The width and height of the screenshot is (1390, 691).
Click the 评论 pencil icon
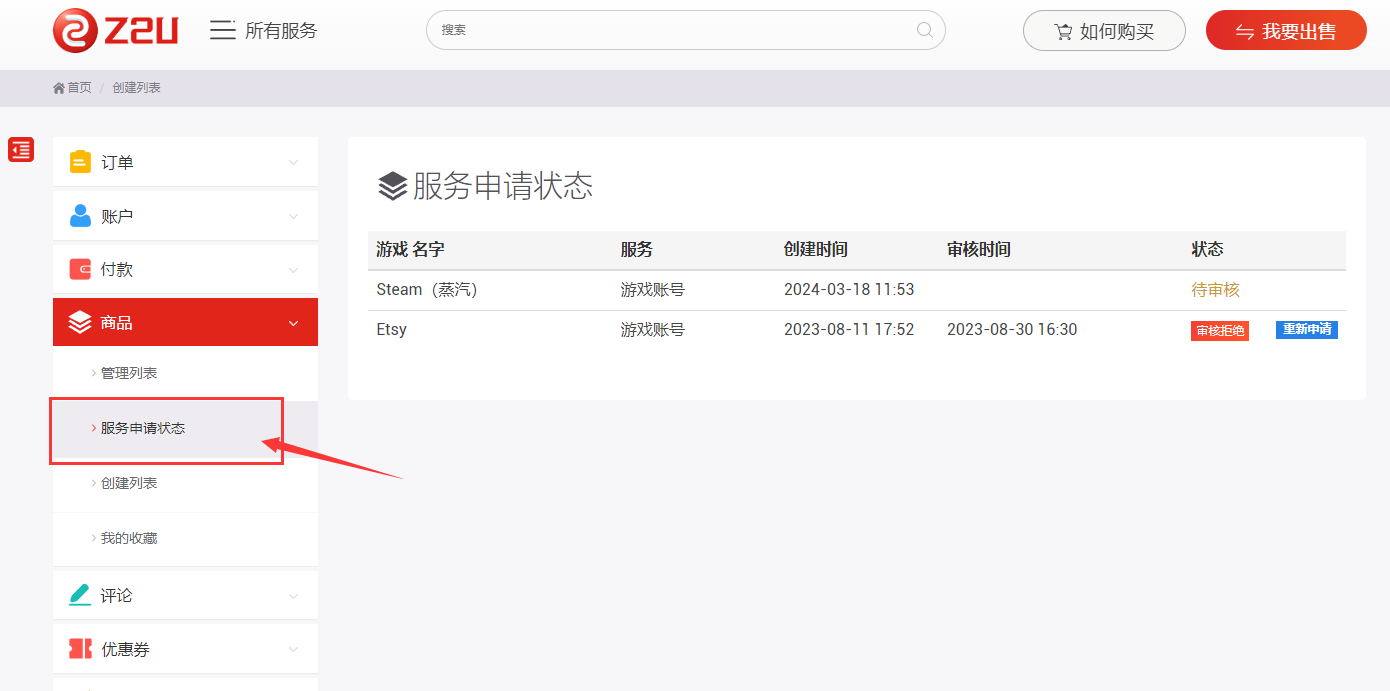80,595
